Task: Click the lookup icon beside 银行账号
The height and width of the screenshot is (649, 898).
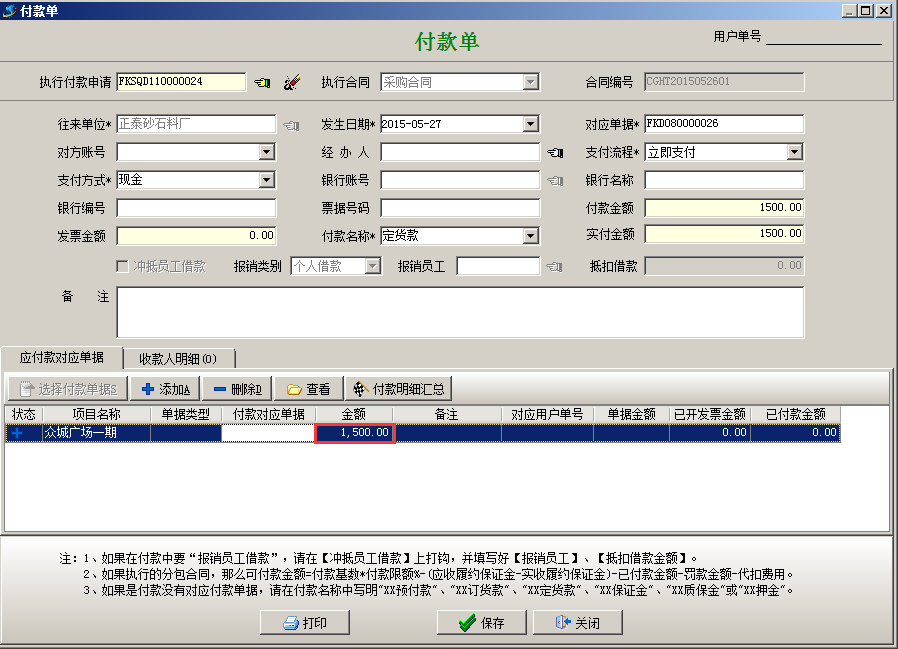Action: click(553, 180)
